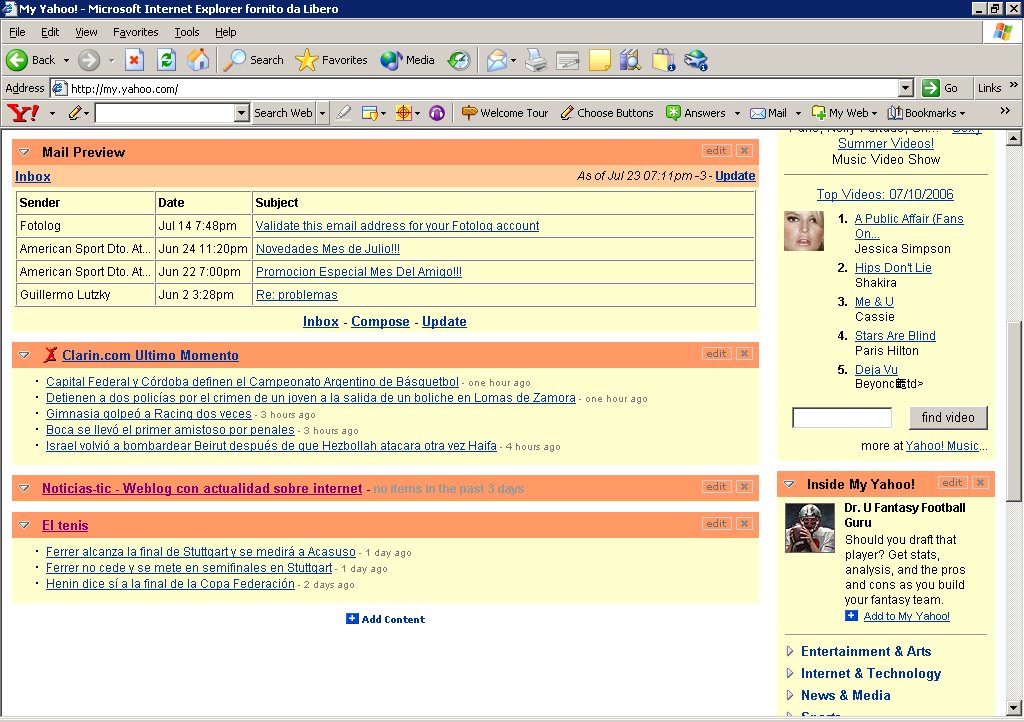The width and height of the screenshot is (1024, 722).
Task: Collapse the El tenis module triangle
Action: pos(24,525)
